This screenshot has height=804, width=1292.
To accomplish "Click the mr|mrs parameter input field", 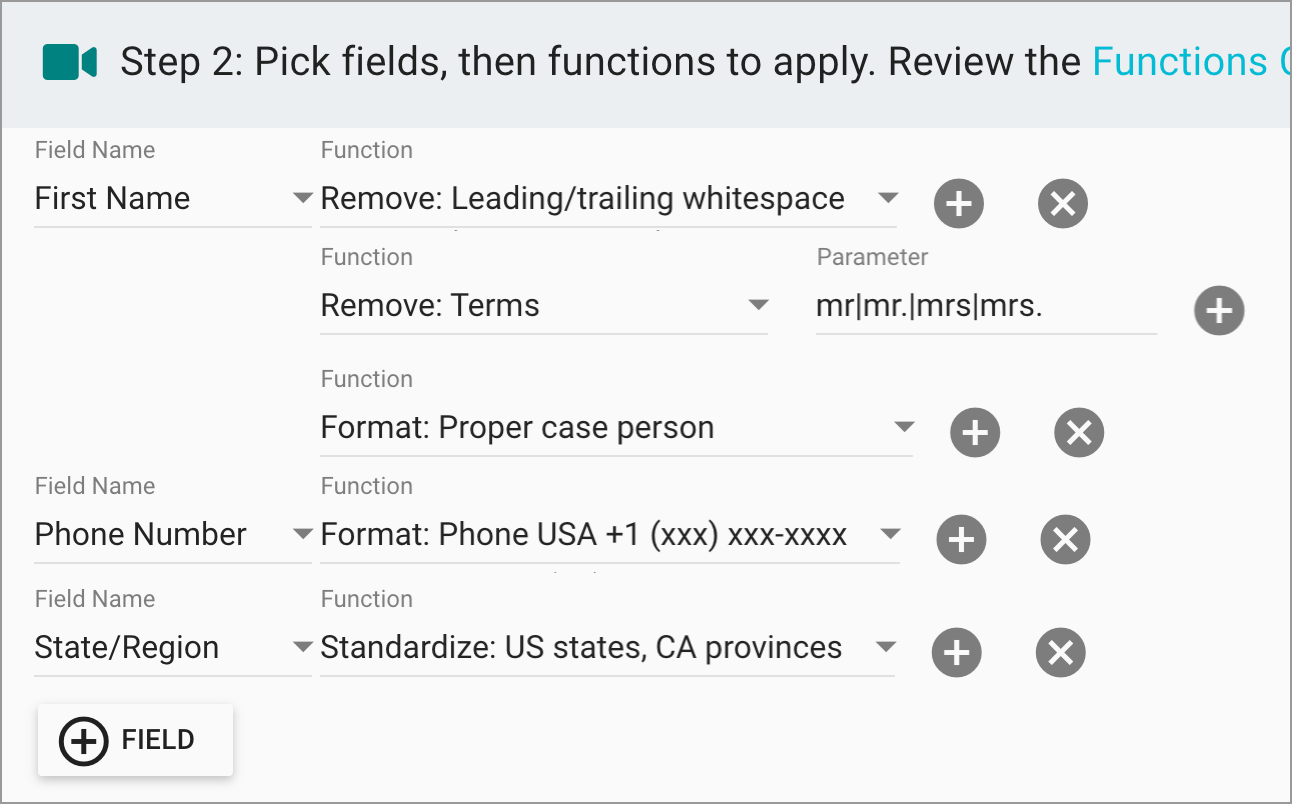I will point(985,305).
